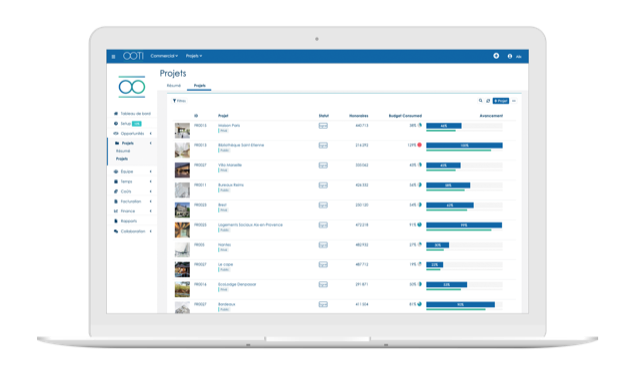This screenshot has width=641, height=391.
Task: Click the Tableau de bord sidebar icon
Action: 116,114
